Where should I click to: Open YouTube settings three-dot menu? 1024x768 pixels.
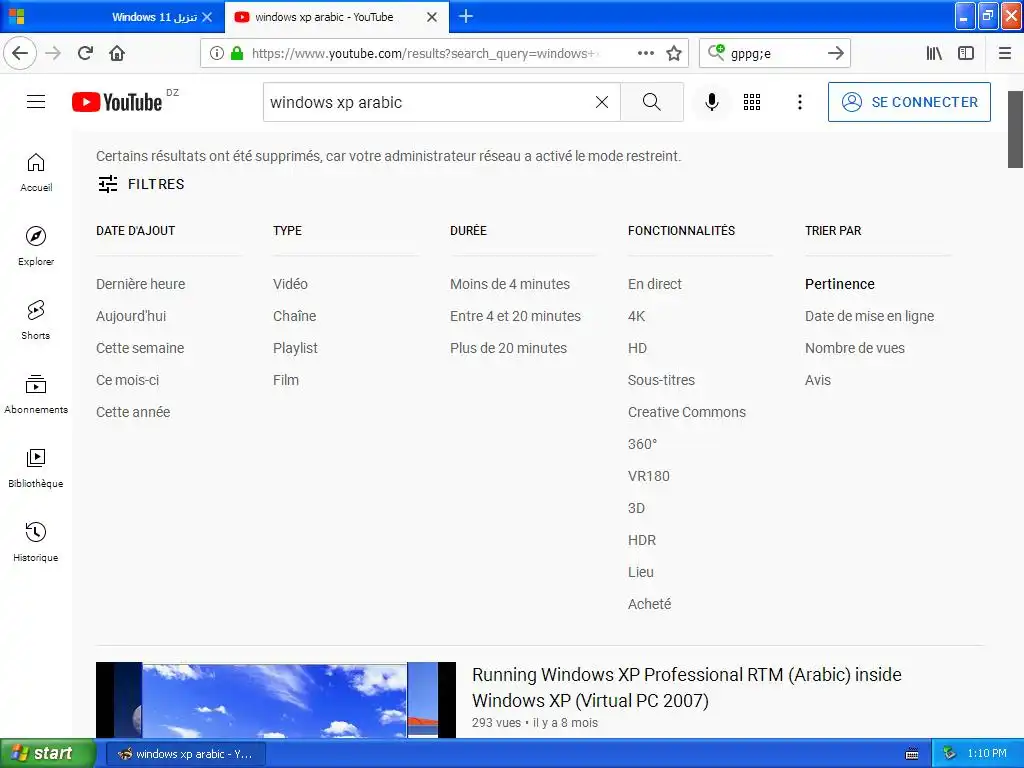799,102
